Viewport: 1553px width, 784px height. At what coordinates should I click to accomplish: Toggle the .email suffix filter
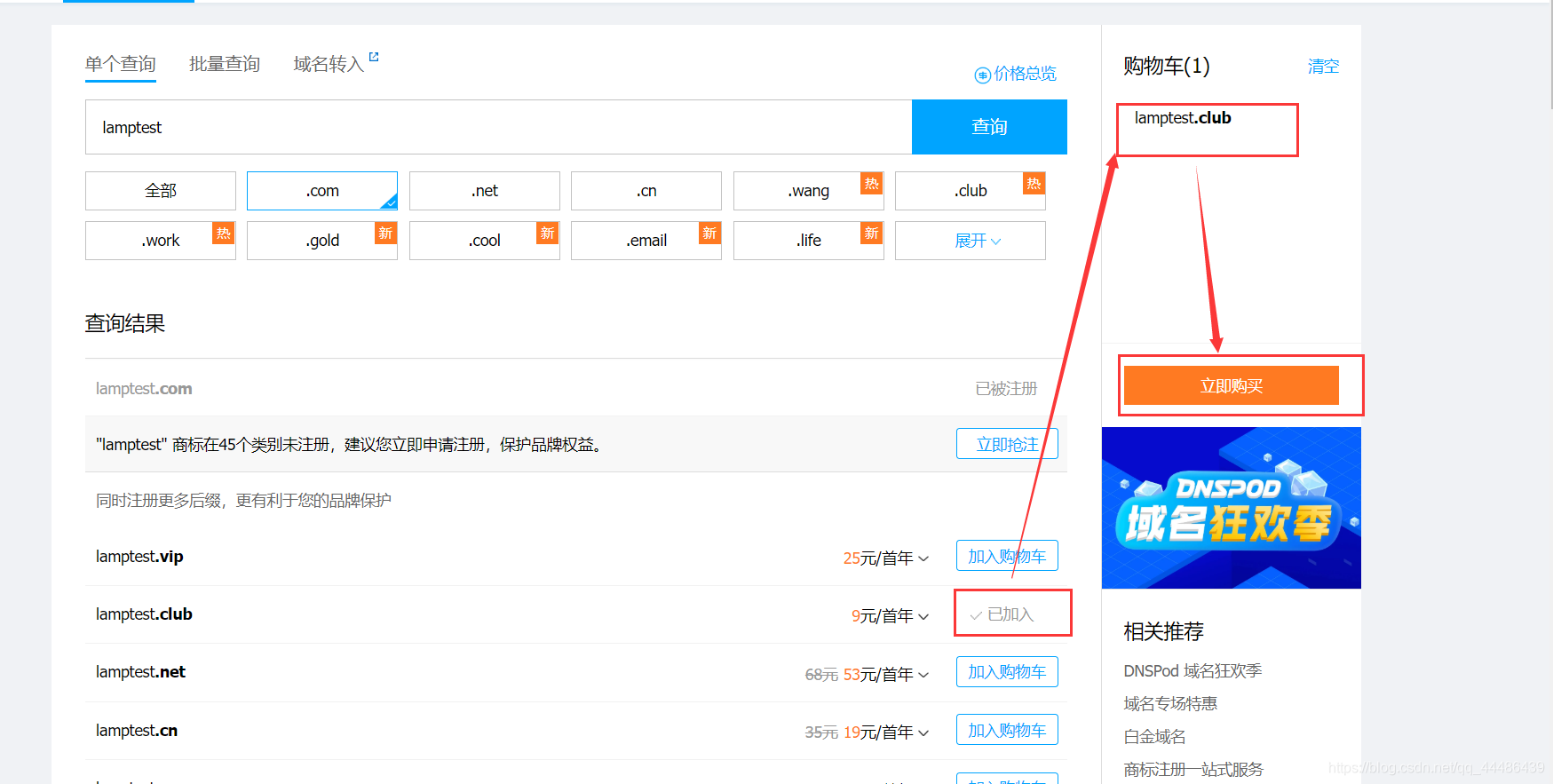point(646,241)
